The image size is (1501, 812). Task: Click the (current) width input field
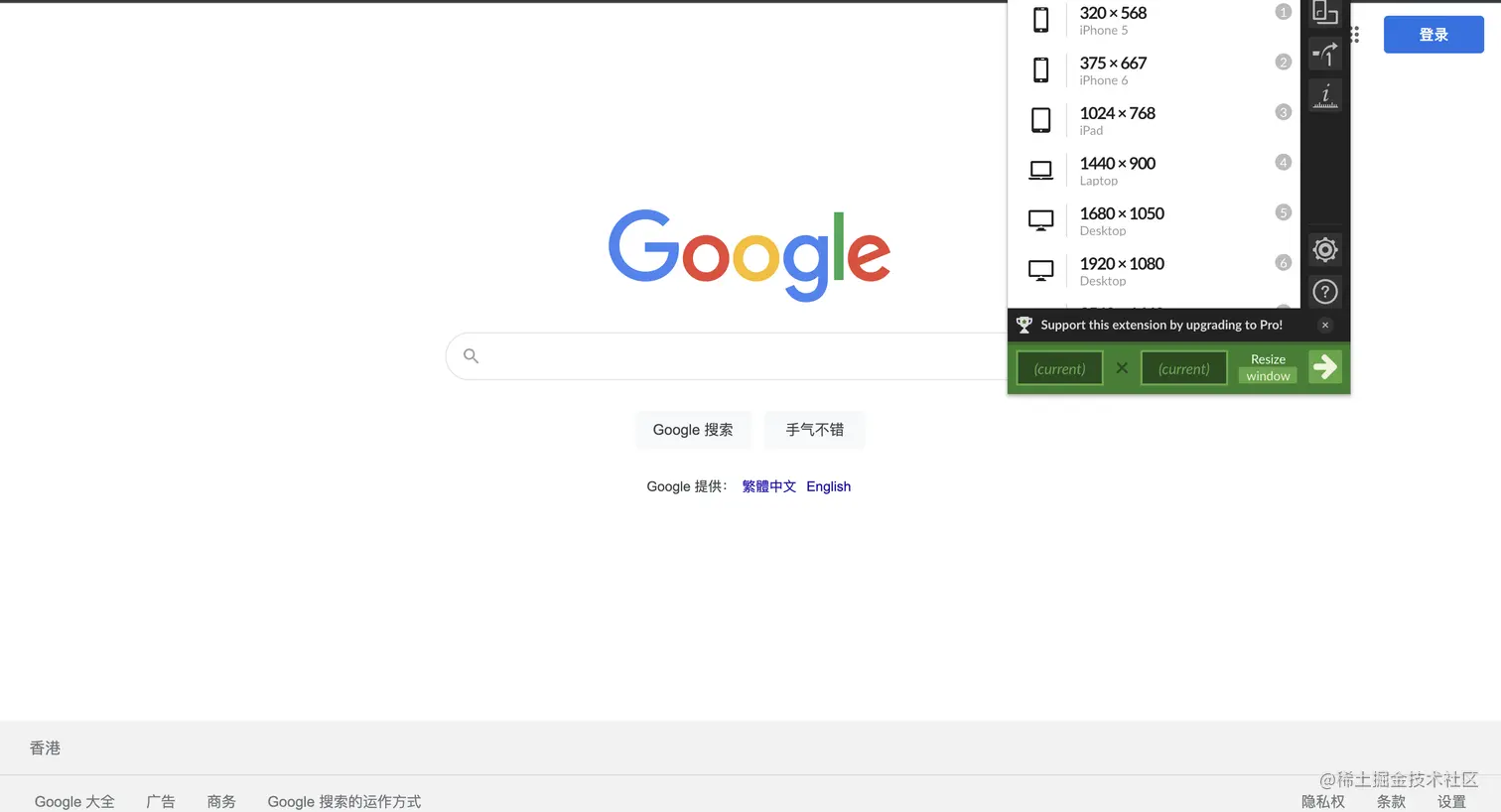1058,367
